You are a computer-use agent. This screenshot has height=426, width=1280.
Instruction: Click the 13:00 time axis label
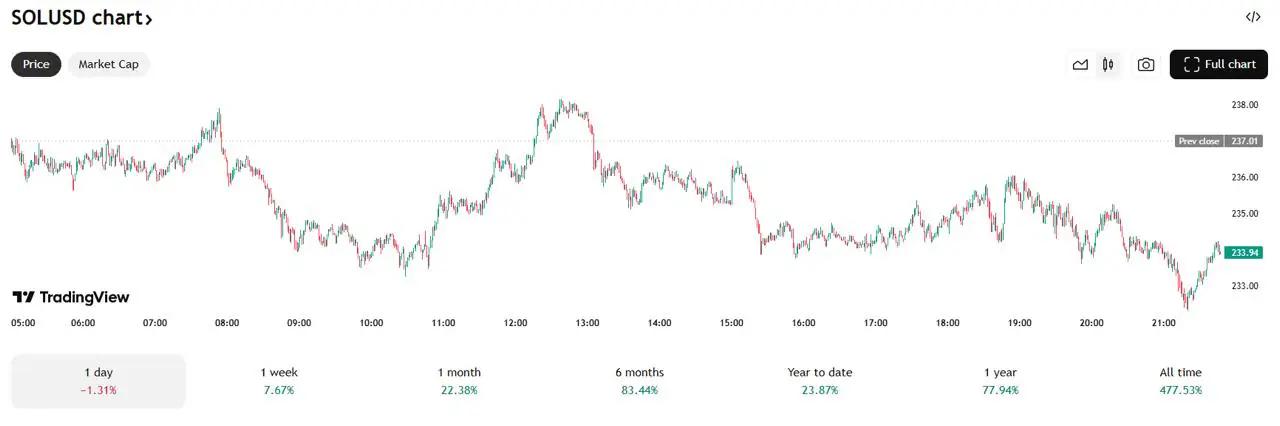tap(587, 323)
